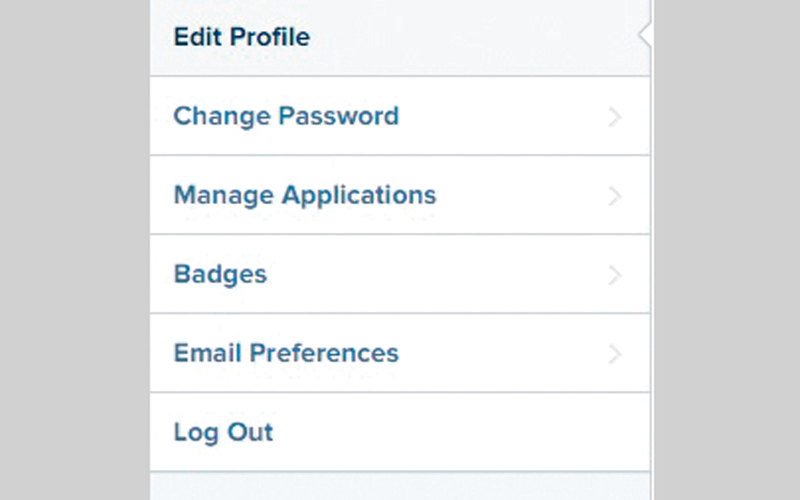
Task: Click the gray margin left of the menu
Action: point(75,250)
